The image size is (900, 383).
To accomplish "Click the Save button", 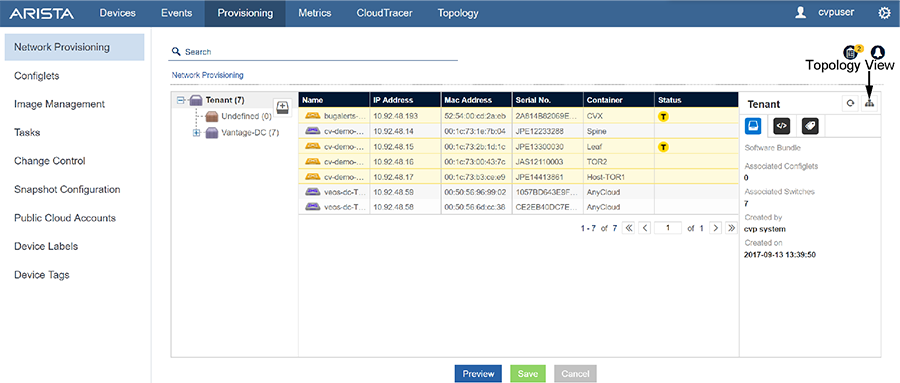I will (527, 374).
